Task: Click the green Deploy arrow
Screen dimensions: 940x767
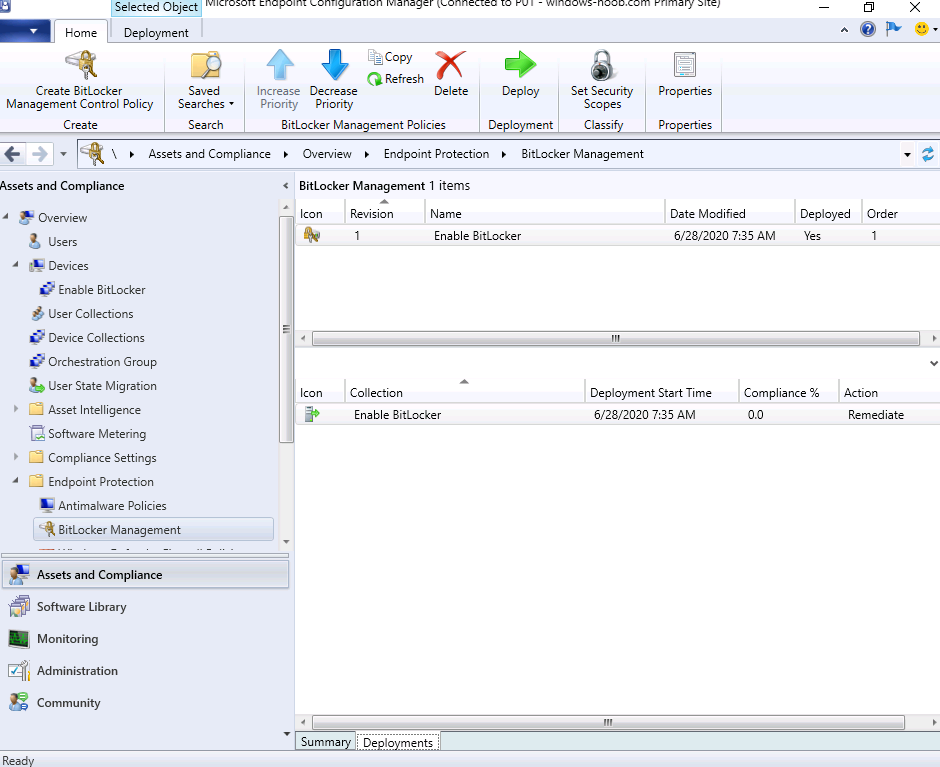Action: click(x=520, y=64)
